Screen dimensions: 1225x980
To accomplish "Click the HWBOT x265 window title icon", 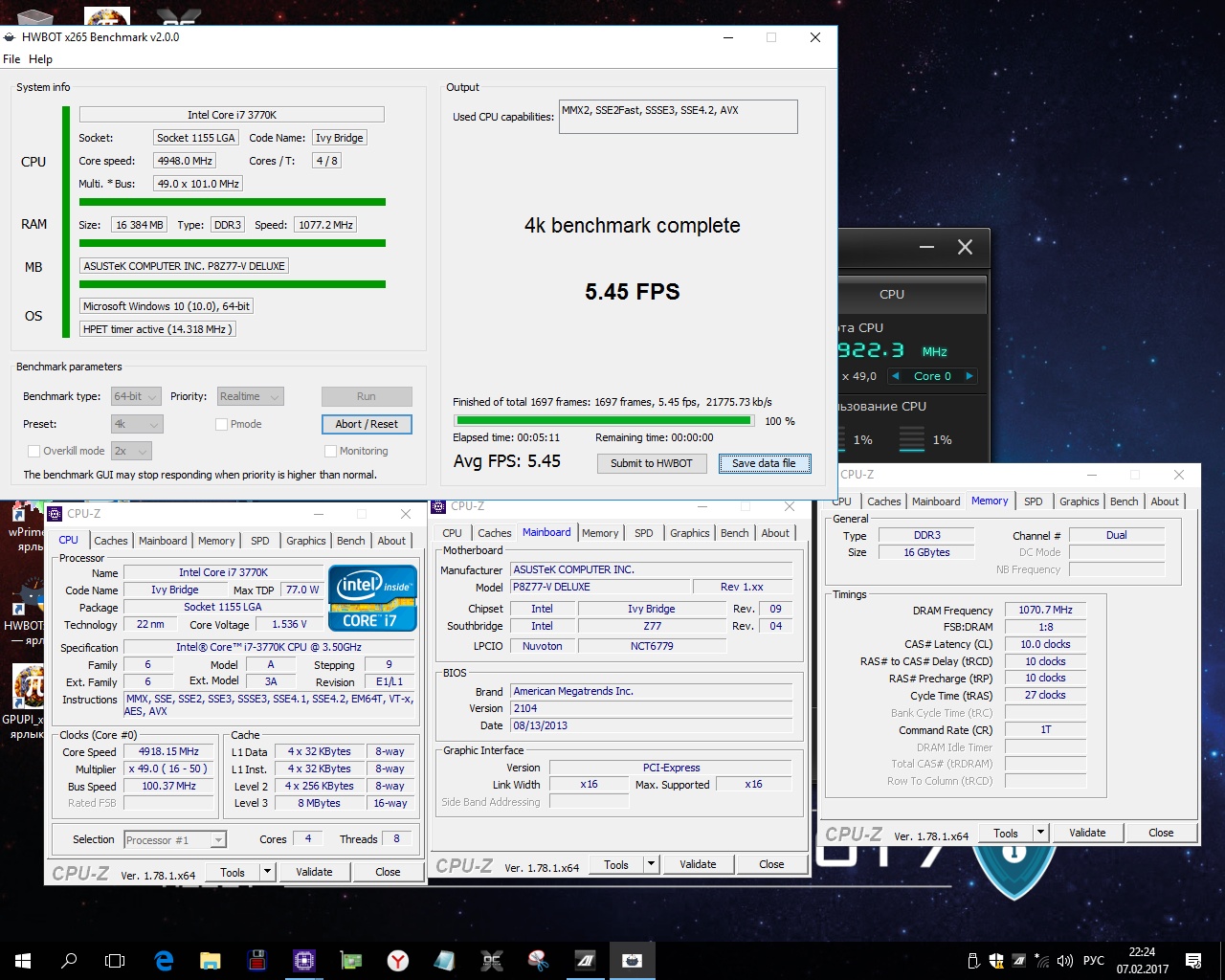I will [10, 37].
